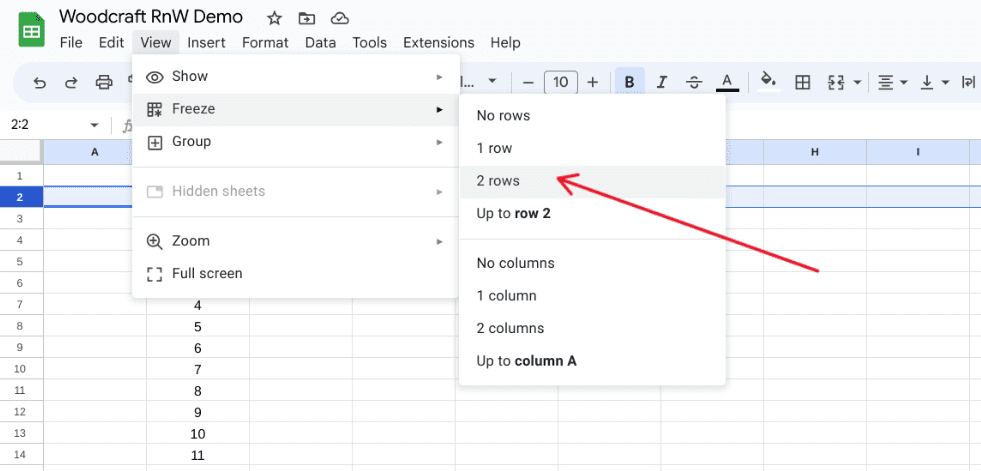
Task: Expand the Freeze submenu
Action: [x=296, y=109]
